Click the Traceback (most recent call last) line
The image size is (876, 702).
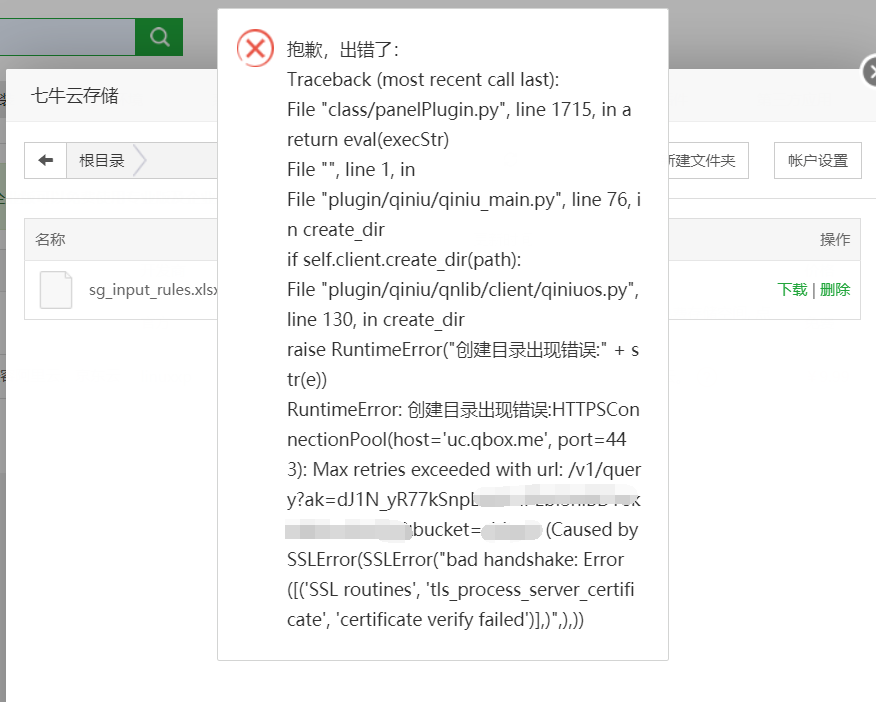point(423,80)
